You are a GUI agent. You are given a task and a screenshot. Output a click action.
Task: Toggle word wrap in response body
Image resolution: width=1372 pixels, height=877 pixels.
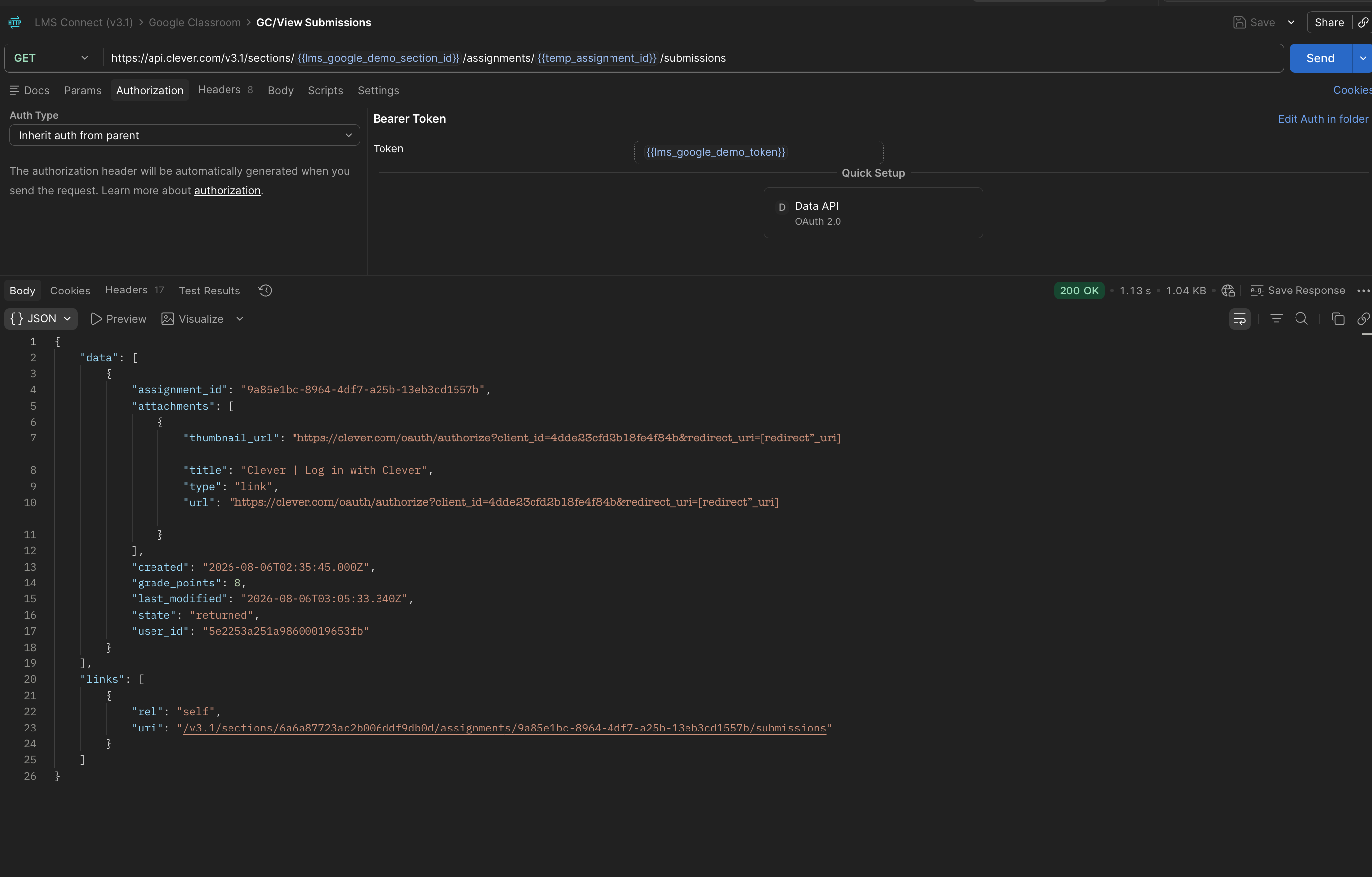[1240, 319]
